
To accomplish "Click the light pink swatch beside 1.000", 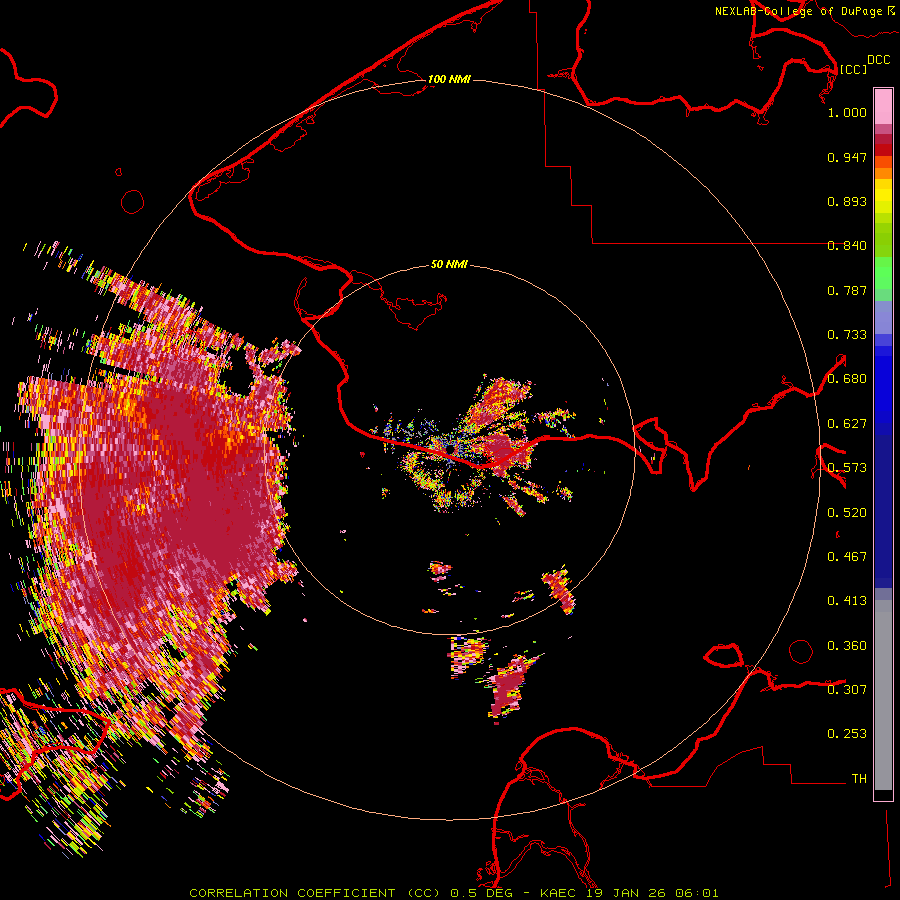I will (883, 107).
